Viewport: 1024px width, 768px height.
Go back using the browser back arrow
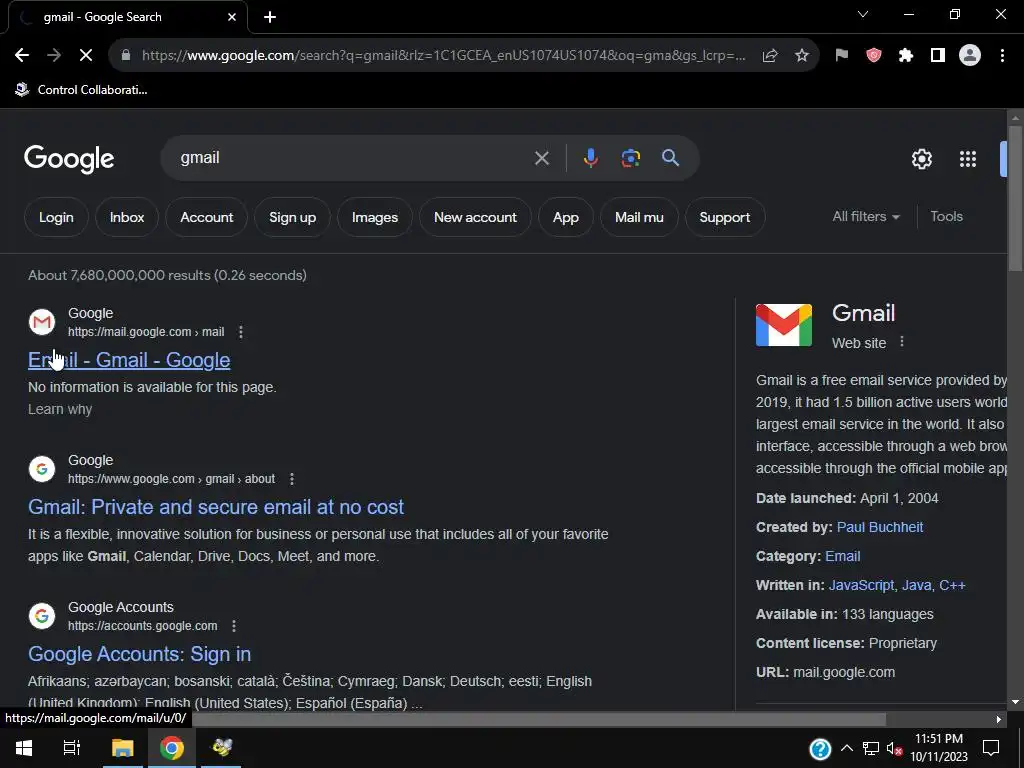pos(22,56)
